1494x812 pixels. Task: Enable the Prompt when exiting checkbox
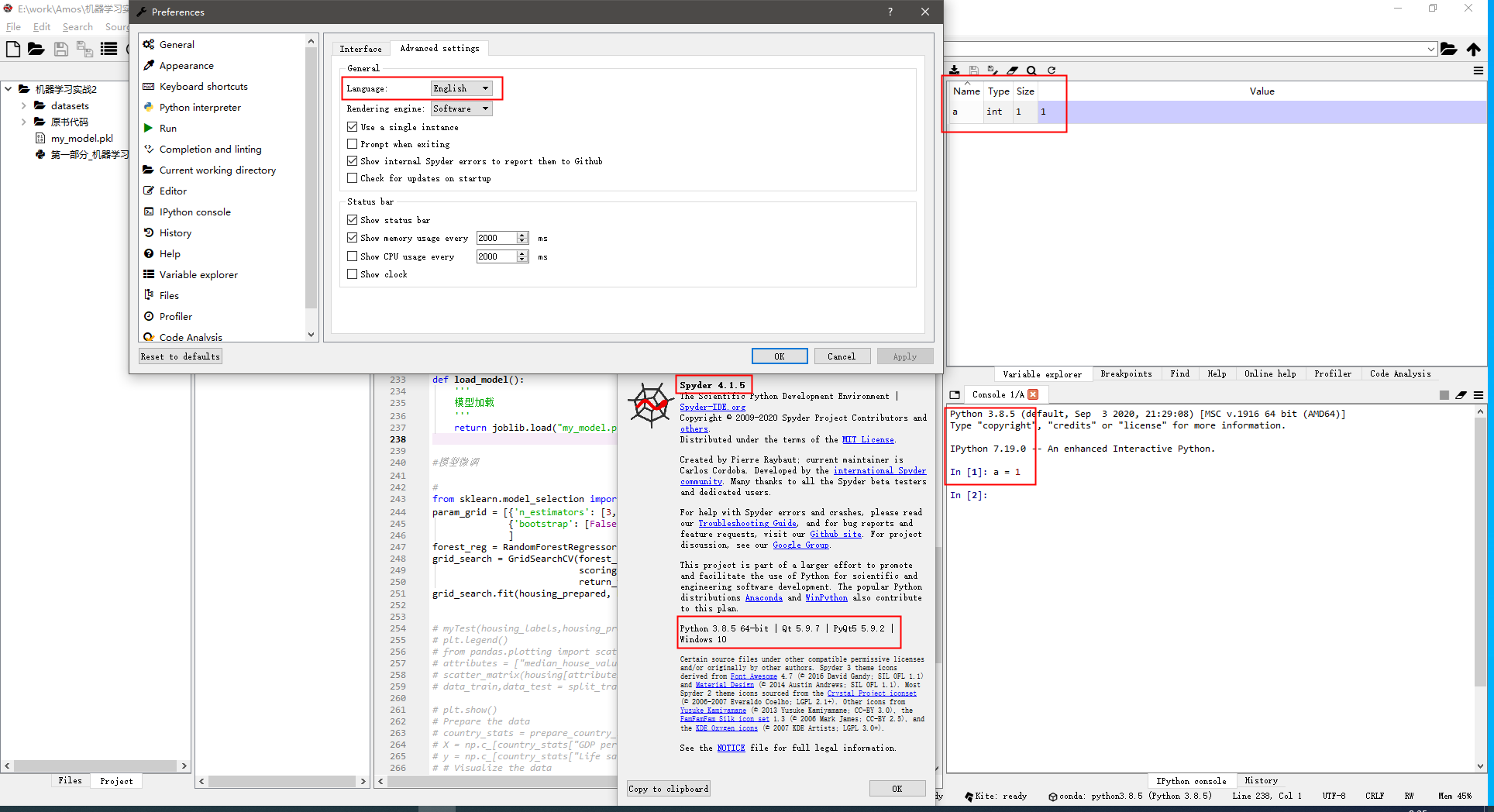(353, 143)
